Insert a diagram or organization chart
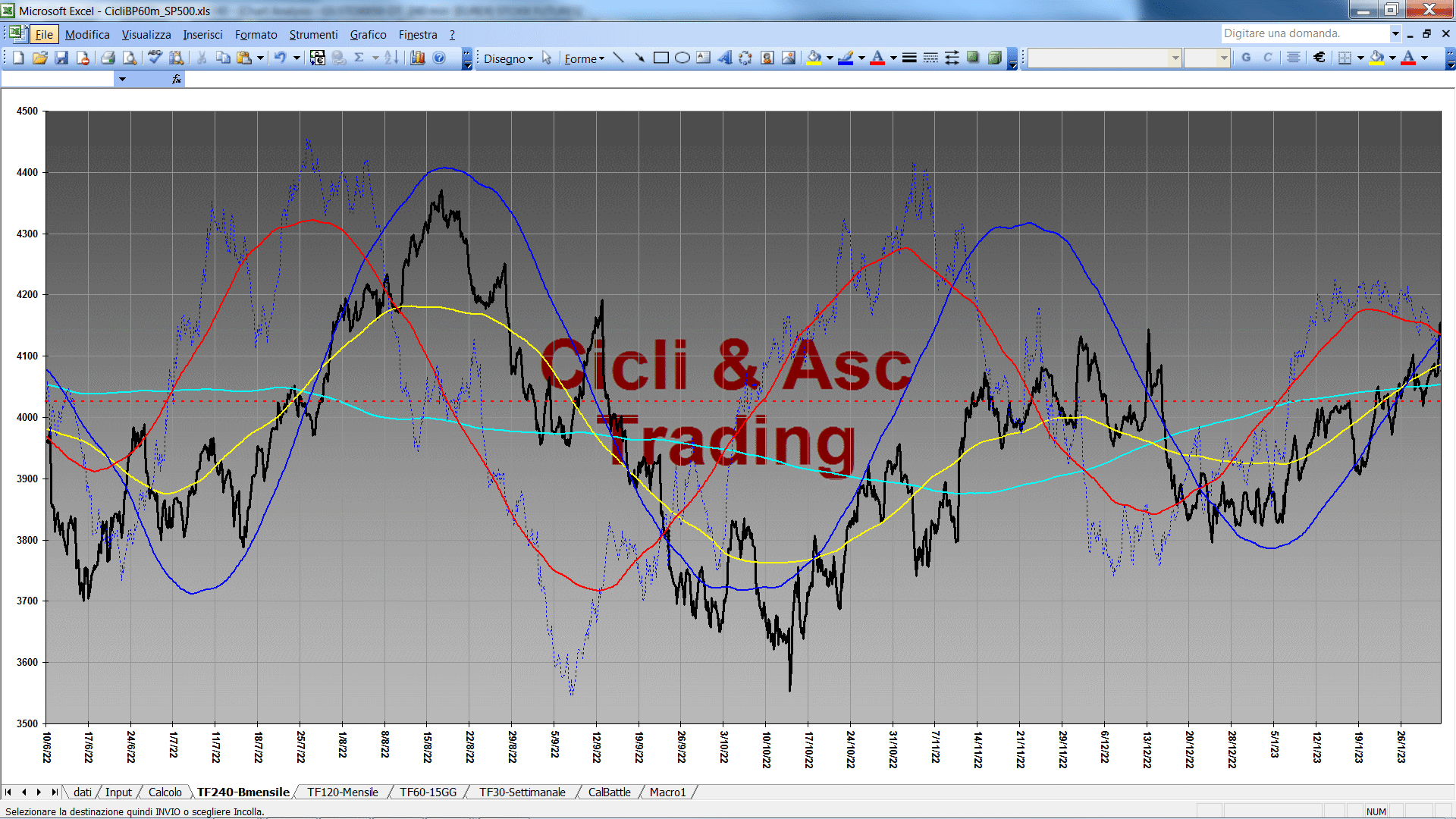 coord(745,58)
